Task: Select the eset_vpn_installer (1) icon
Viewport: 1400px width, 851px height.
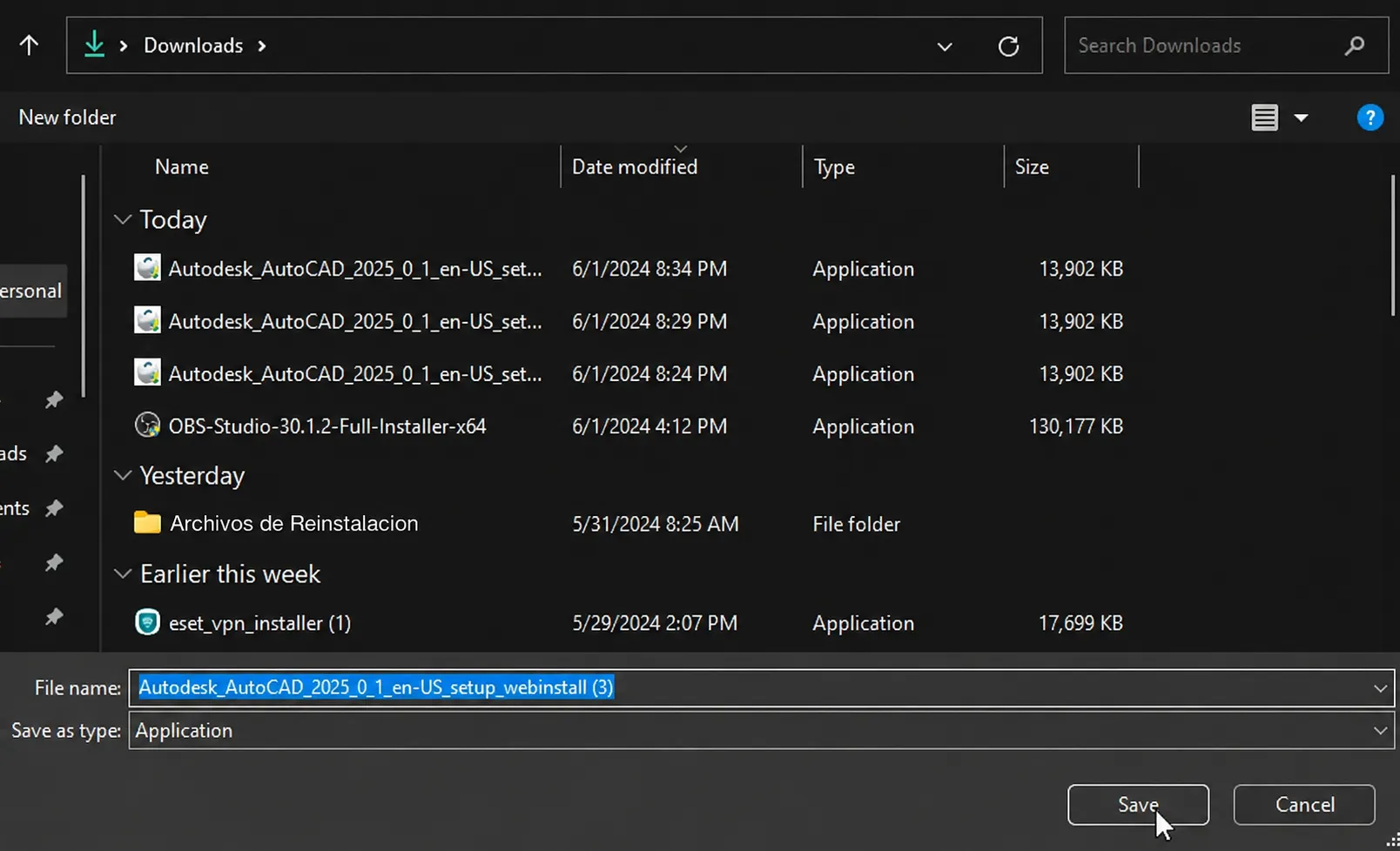Action: coord(147,622)
